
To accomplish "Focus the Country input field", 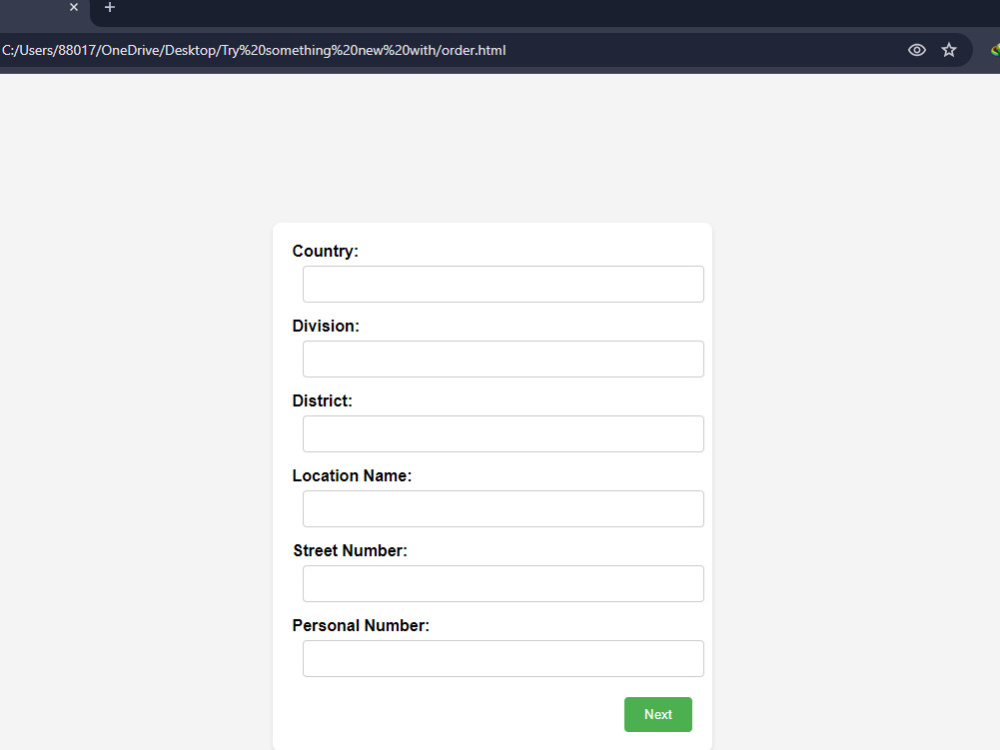I will pyautogui.click(x=503, y=284).
